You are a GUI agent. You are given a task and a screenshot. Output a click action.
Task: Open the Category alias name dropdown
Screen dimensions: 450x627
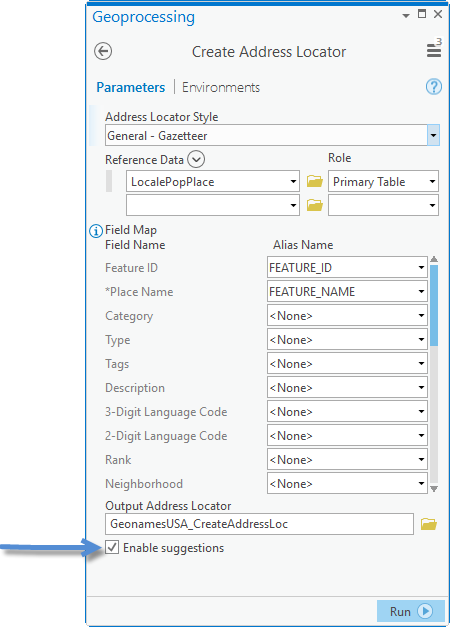click(347, 315)
